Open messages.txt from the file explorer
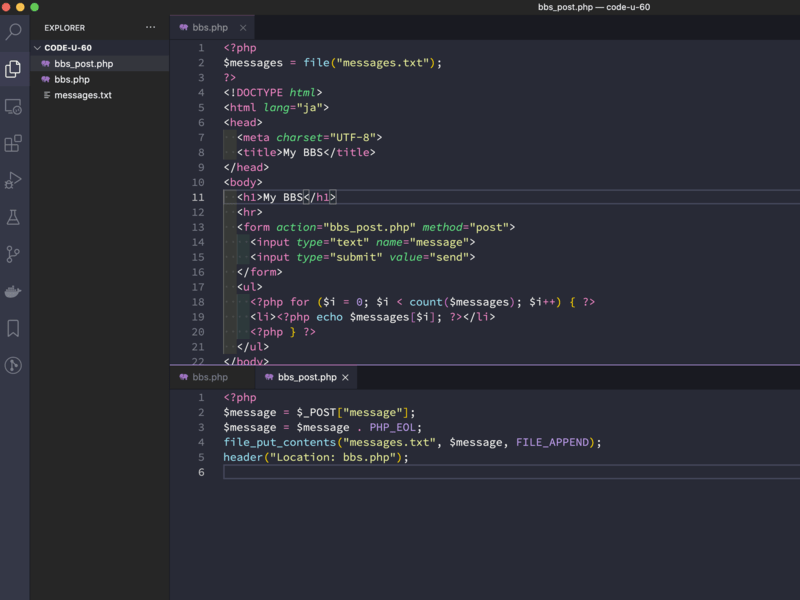 tap(82, 95)
